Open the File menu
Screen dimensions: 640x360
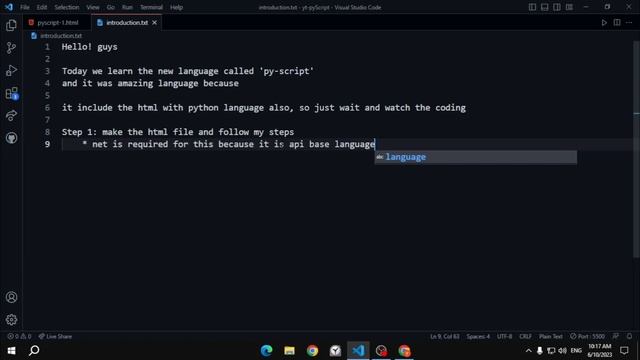[25, 7]
